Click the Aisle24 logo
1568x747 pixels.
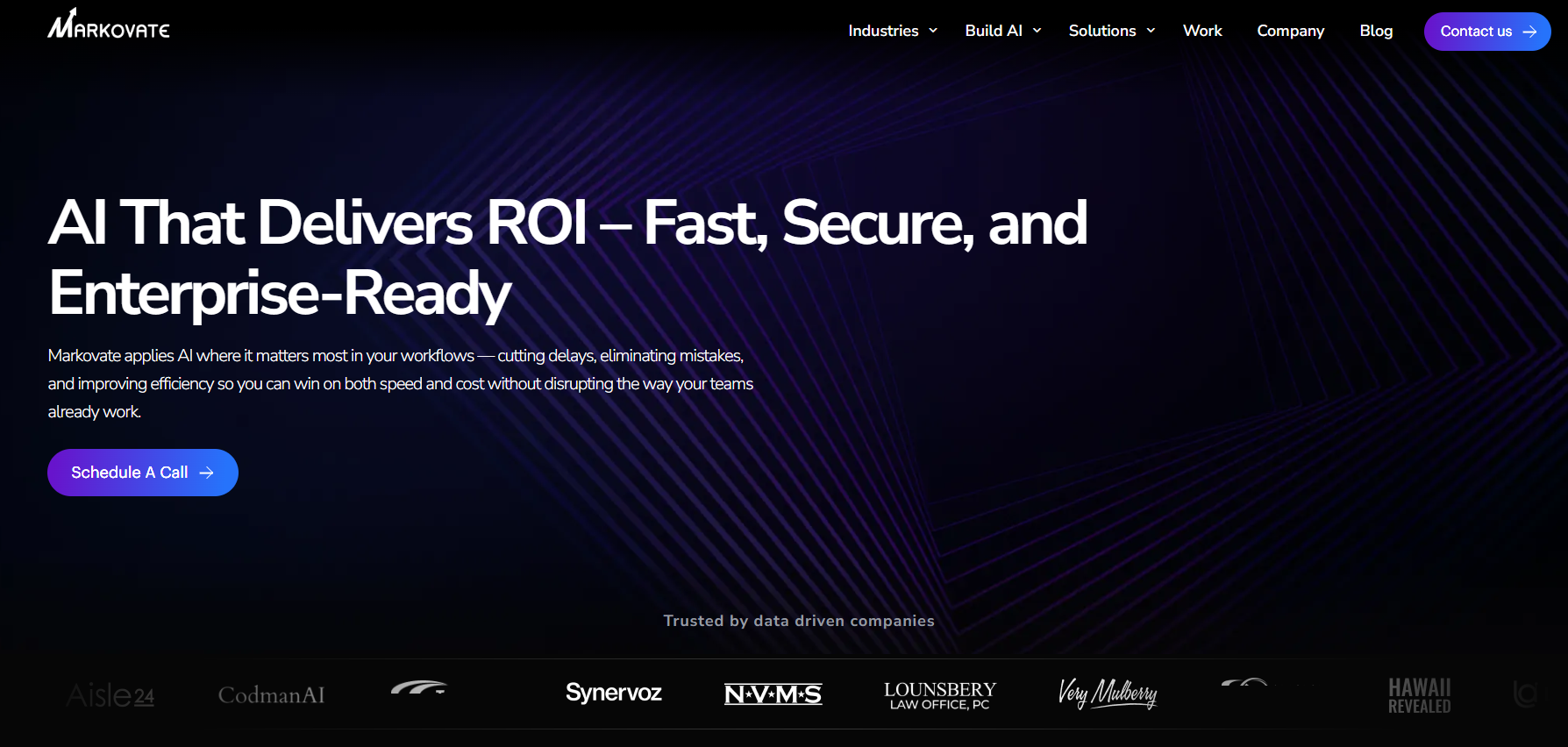(110, 695)
